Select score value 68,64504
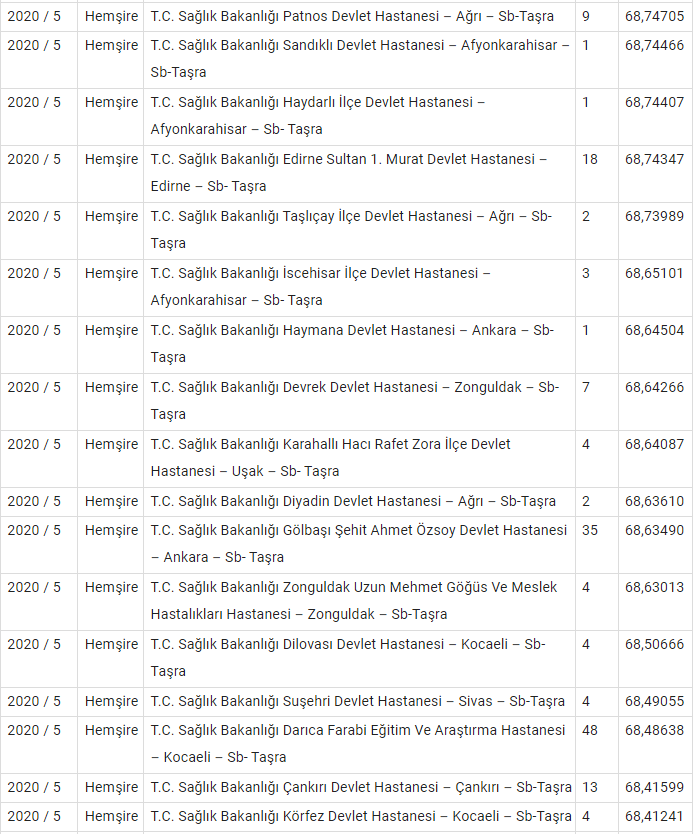Image resolution: width=693 pixels, height=834 pixels. coord(654,330)
